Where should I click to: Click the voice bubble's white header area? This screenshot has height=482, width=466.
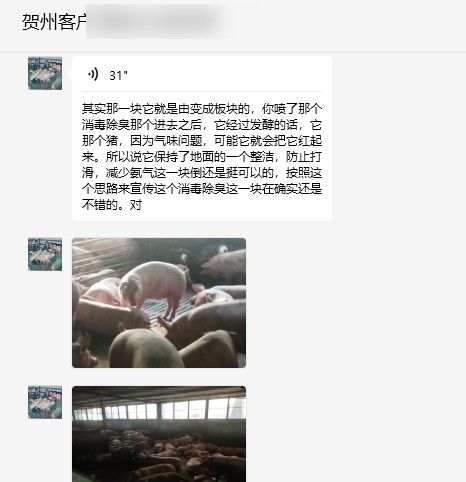[x=202, y=74]
